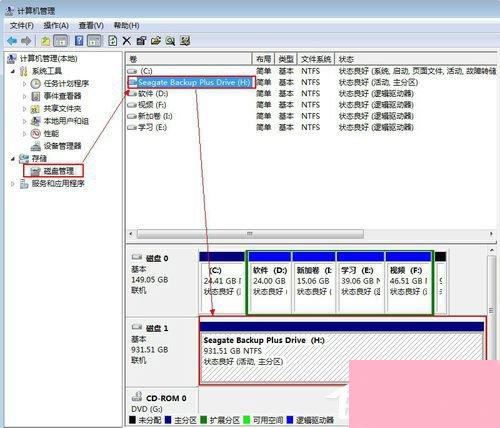Screen dimensions: 500x428
Task: Select the 学习 (E:) 39.06 GB partition block
Action: coord(360,283)
